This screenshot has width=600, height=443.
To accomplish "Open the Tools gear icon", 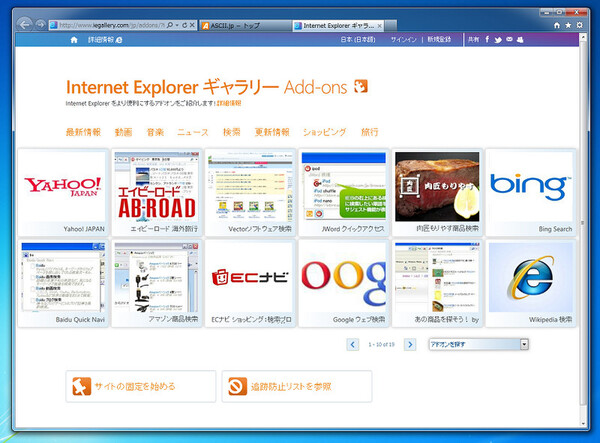I will pos(580,25).
